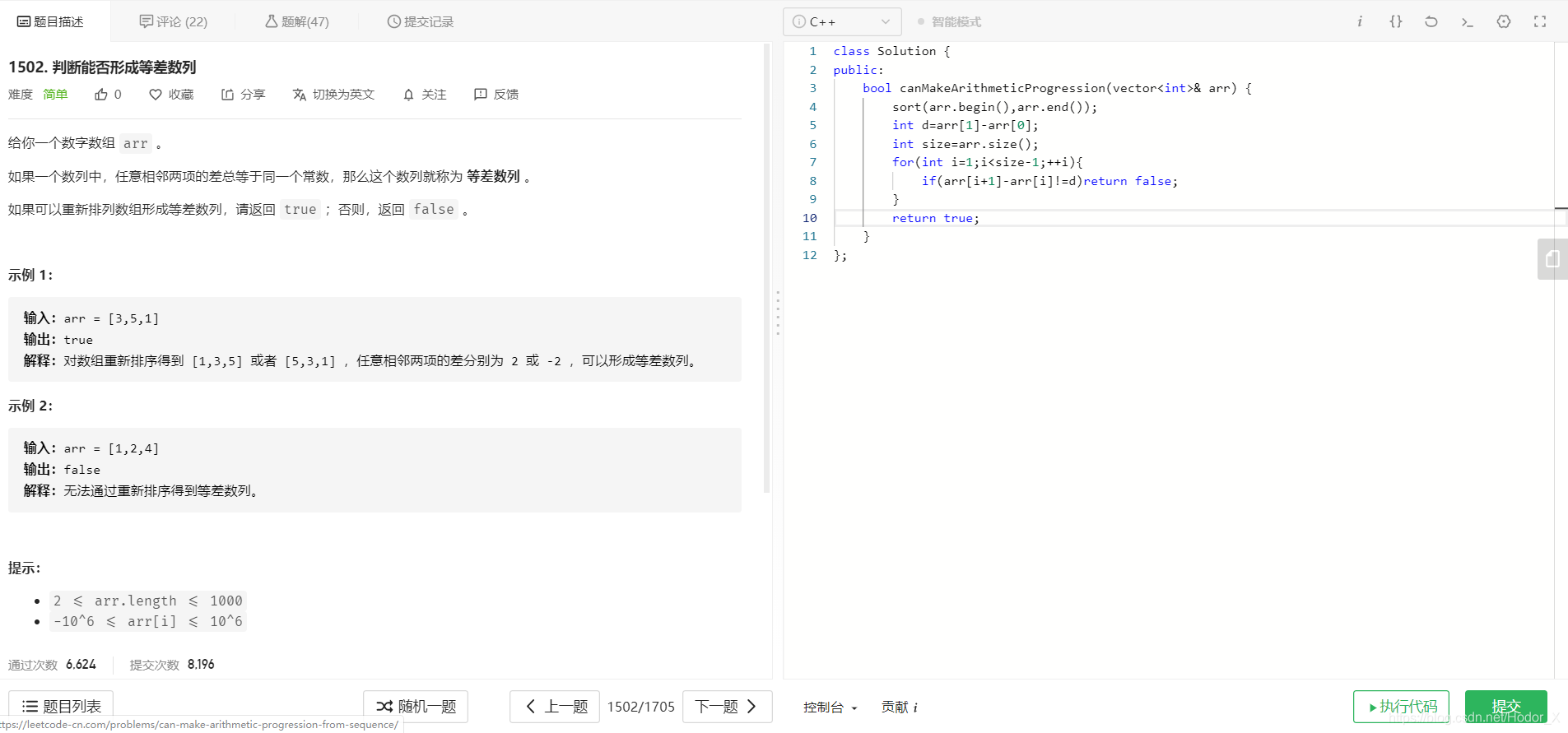The image size is (1568, 733).
Task: Click the bell 关注 follow button
Action: point(425,95)
